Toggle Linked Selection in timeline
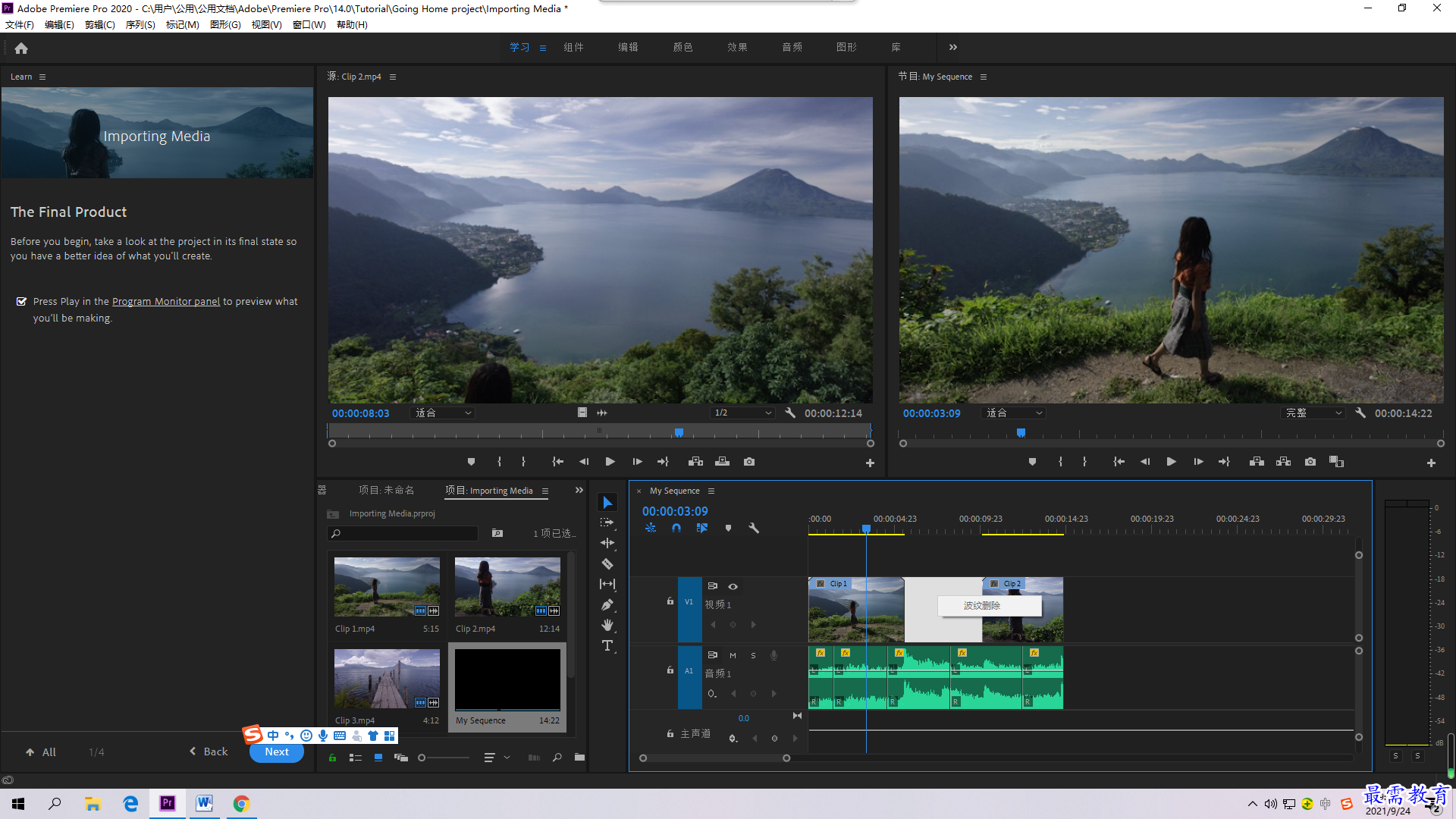 pyautogui.click(x=702, y=528)
